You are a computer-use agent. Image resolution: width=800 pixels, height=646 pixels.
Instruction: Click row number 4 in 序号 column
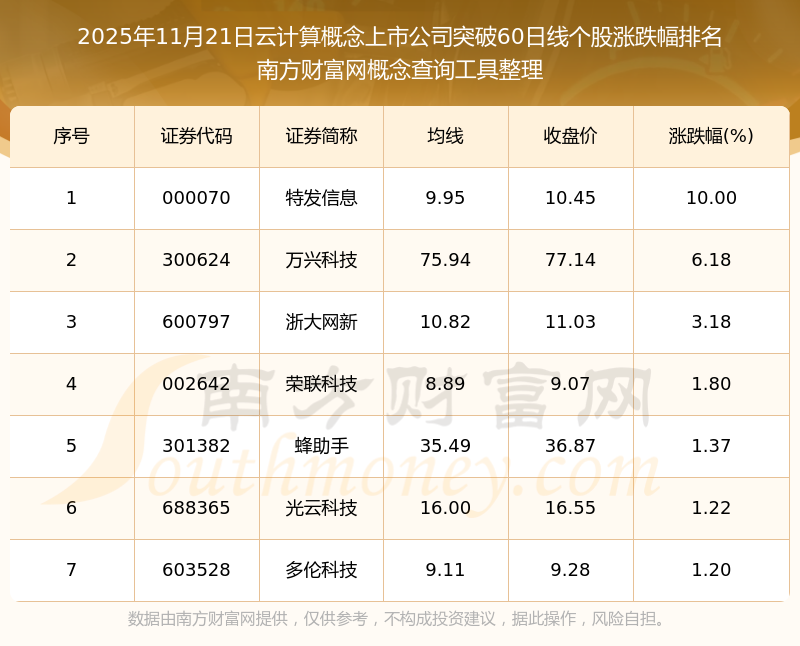(x=71, y=384)
